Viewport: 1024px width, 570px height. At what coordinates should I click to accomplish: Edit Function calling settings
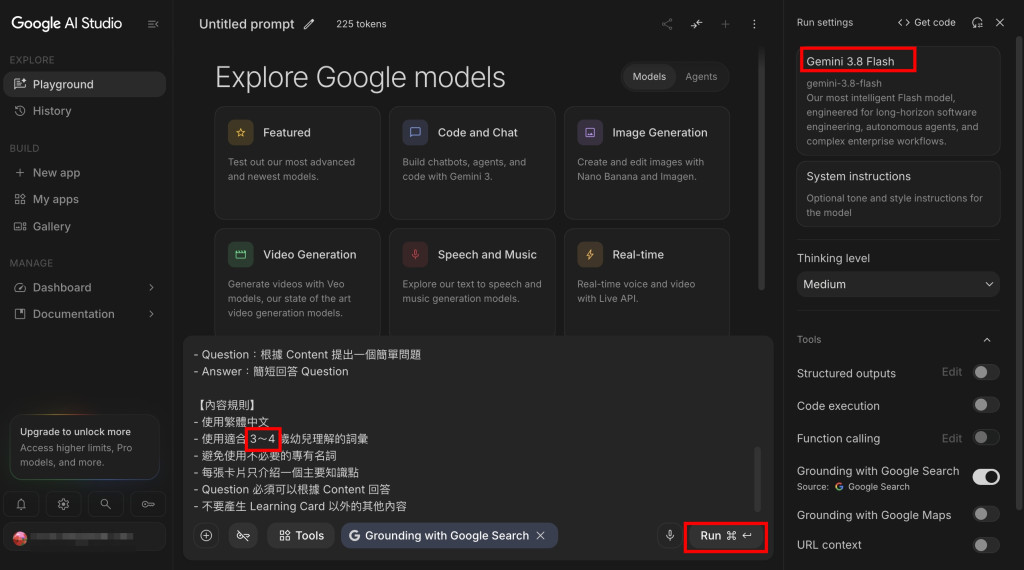pyautogui.click(x=952, y=439)
